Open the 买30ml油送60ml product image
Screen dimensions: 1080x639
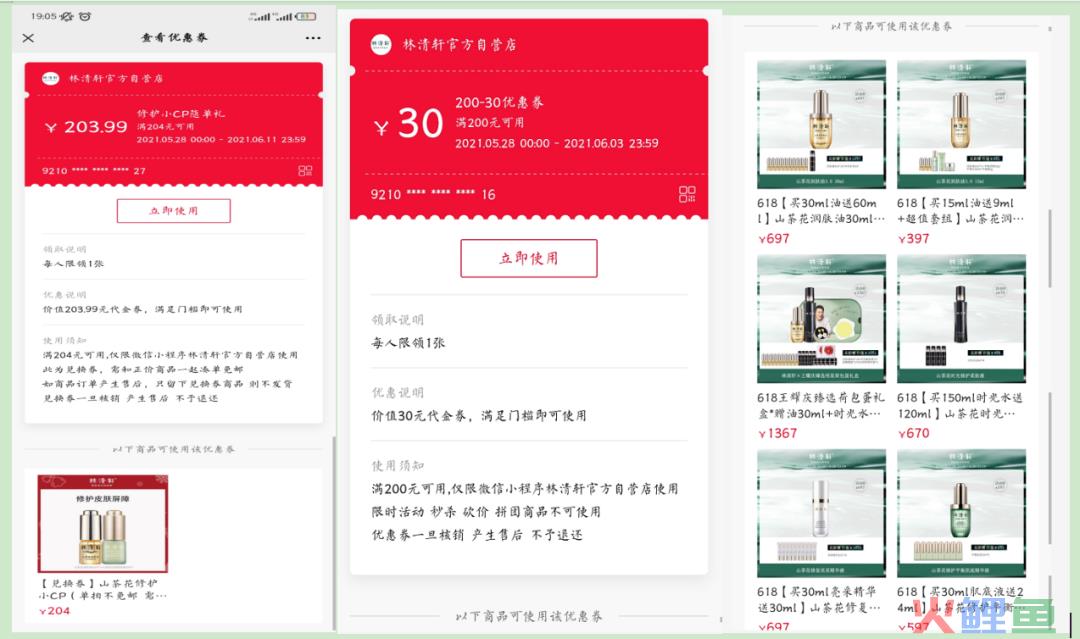coord(821,124)
